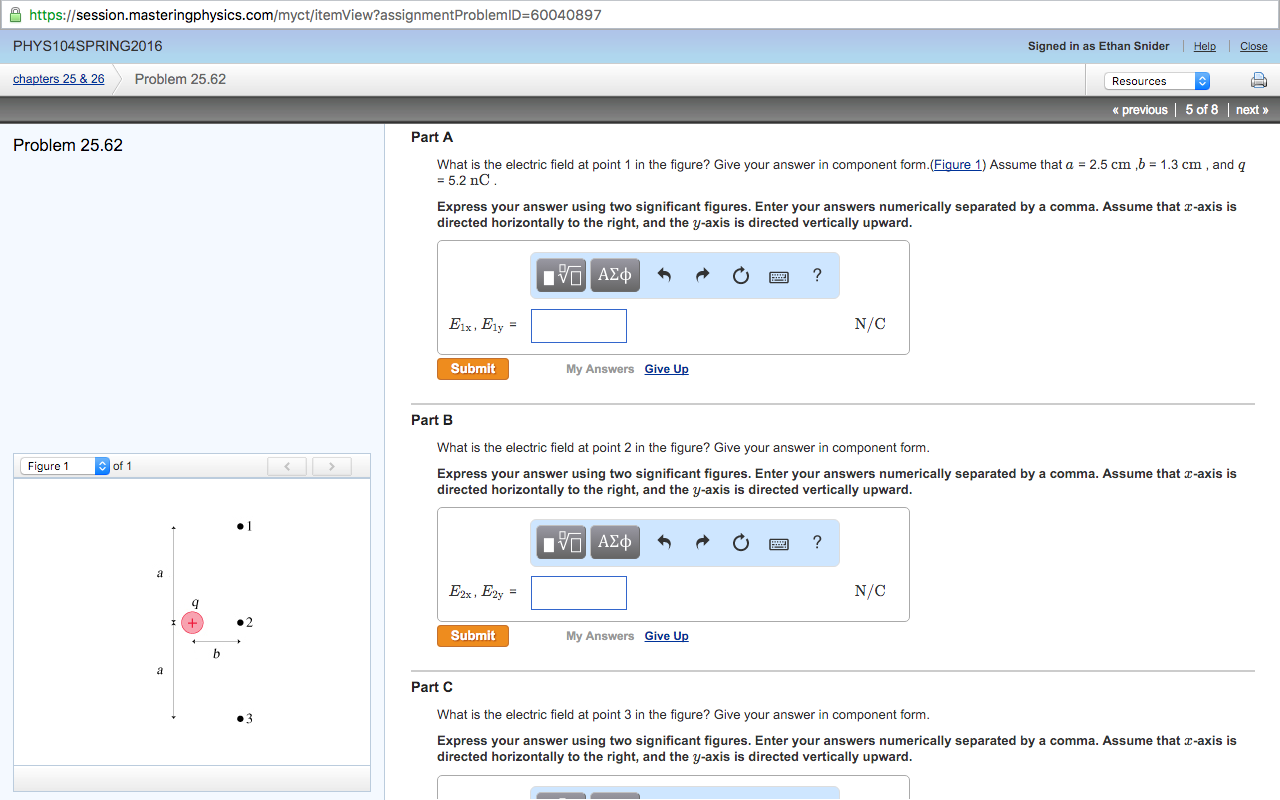Reset the Part B answer field
The image size is (1280, 800).
coord(741,543)
